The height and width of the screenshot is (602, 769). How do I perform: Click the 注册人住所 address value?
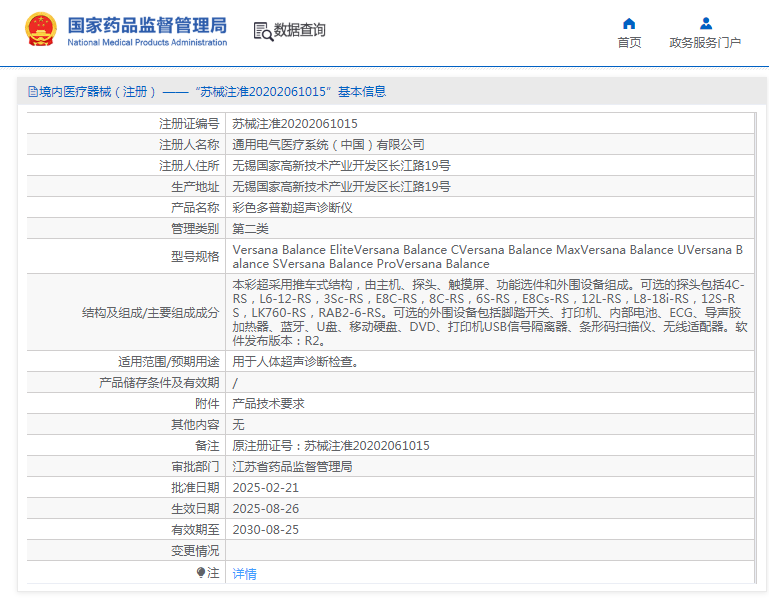click(x=341, y=166)
